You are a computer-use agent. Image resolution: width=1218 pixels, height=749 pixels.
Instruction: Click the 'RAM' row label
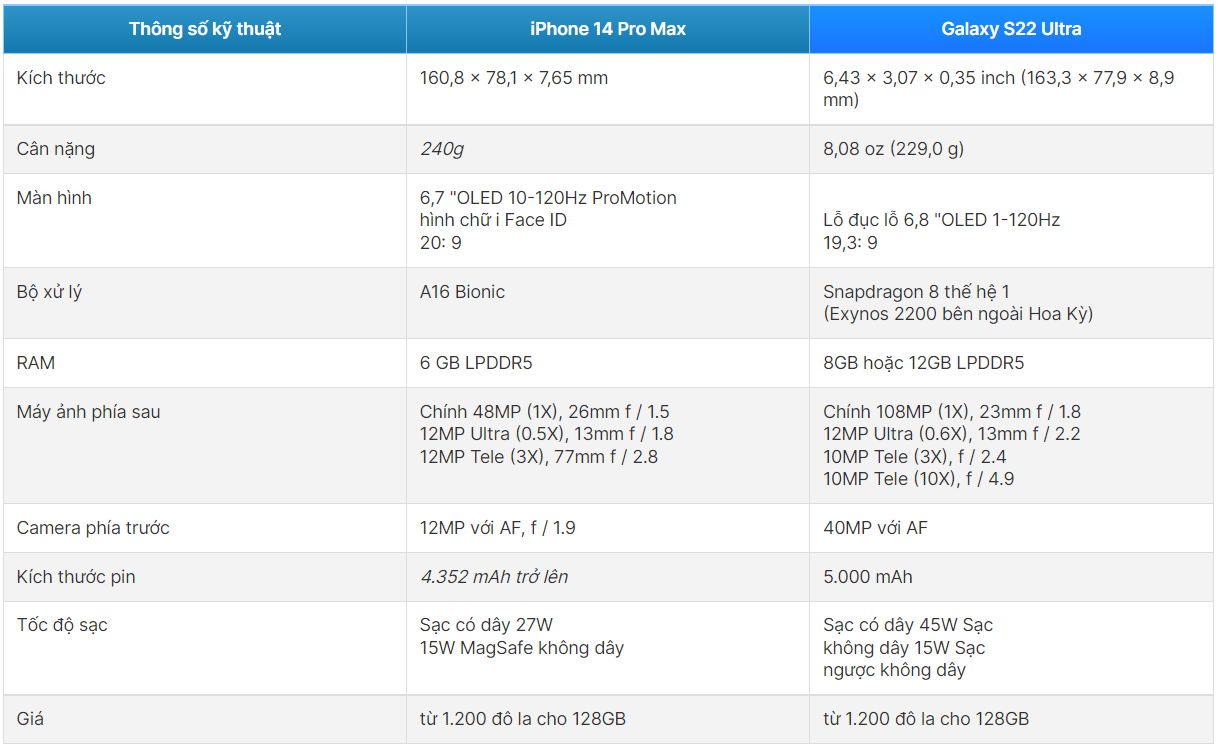click(x=36, y=363)
